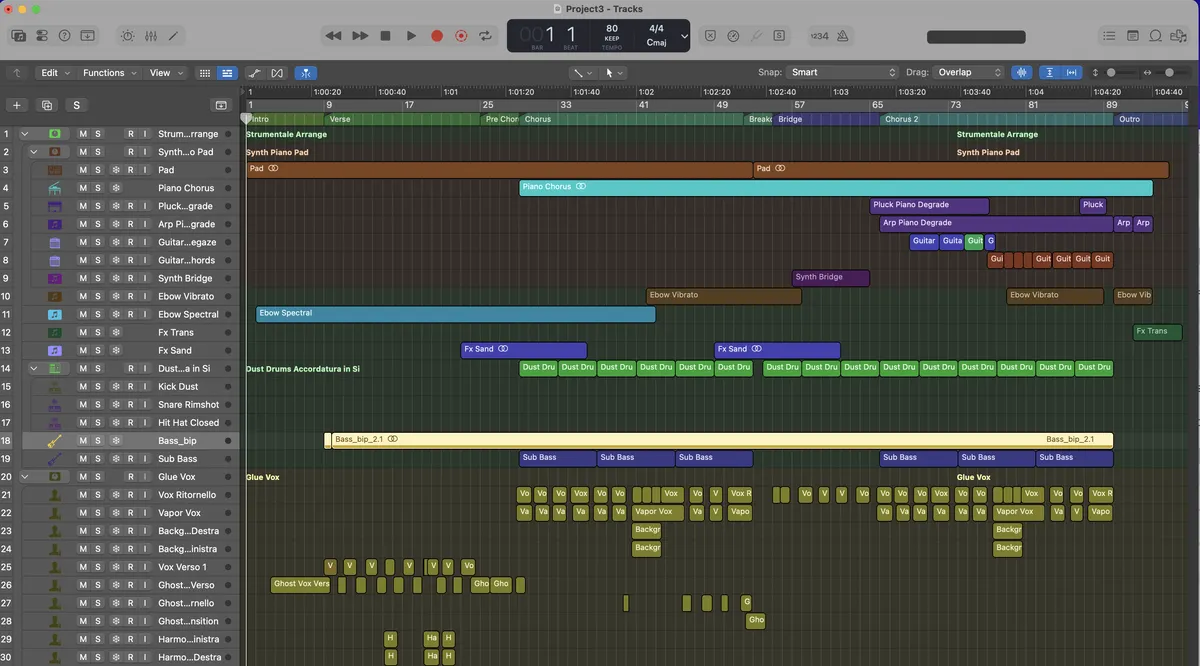Open the Snap Smart dropdown
Screen dimensions: 1200x666
pyautogui.click(x=843, y=72)
